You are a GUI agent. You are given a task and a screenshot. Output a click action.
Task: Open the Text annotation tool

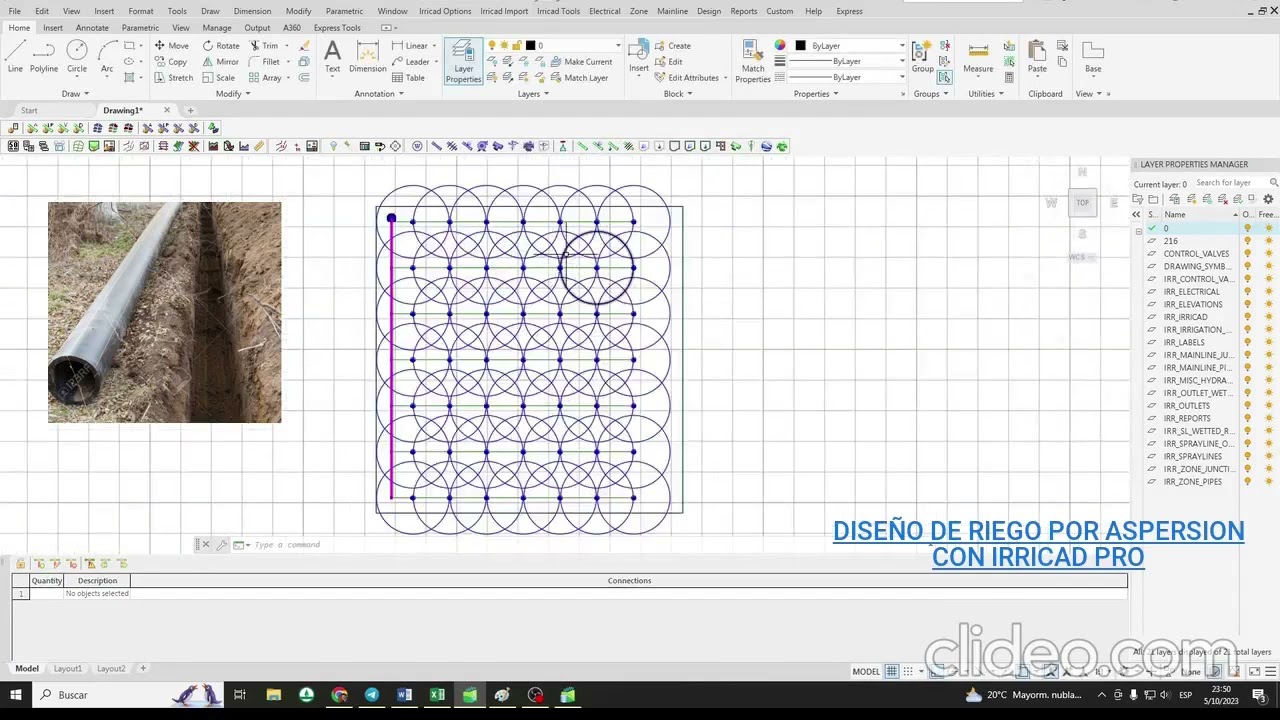tap(332, 56)
